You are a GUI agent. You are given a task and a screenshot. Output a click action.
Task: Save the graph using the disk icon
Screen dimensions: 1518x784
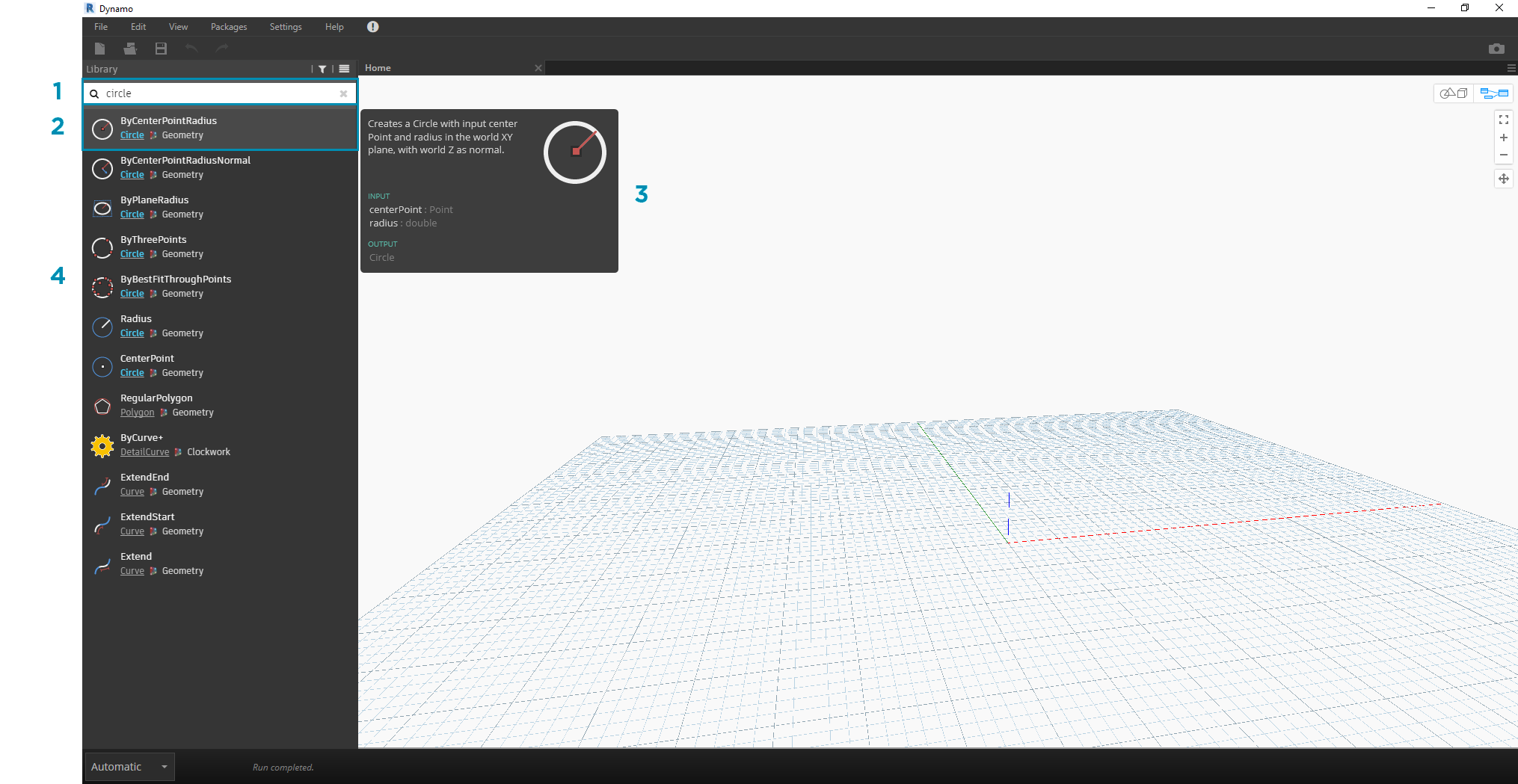tap(161, 49)
